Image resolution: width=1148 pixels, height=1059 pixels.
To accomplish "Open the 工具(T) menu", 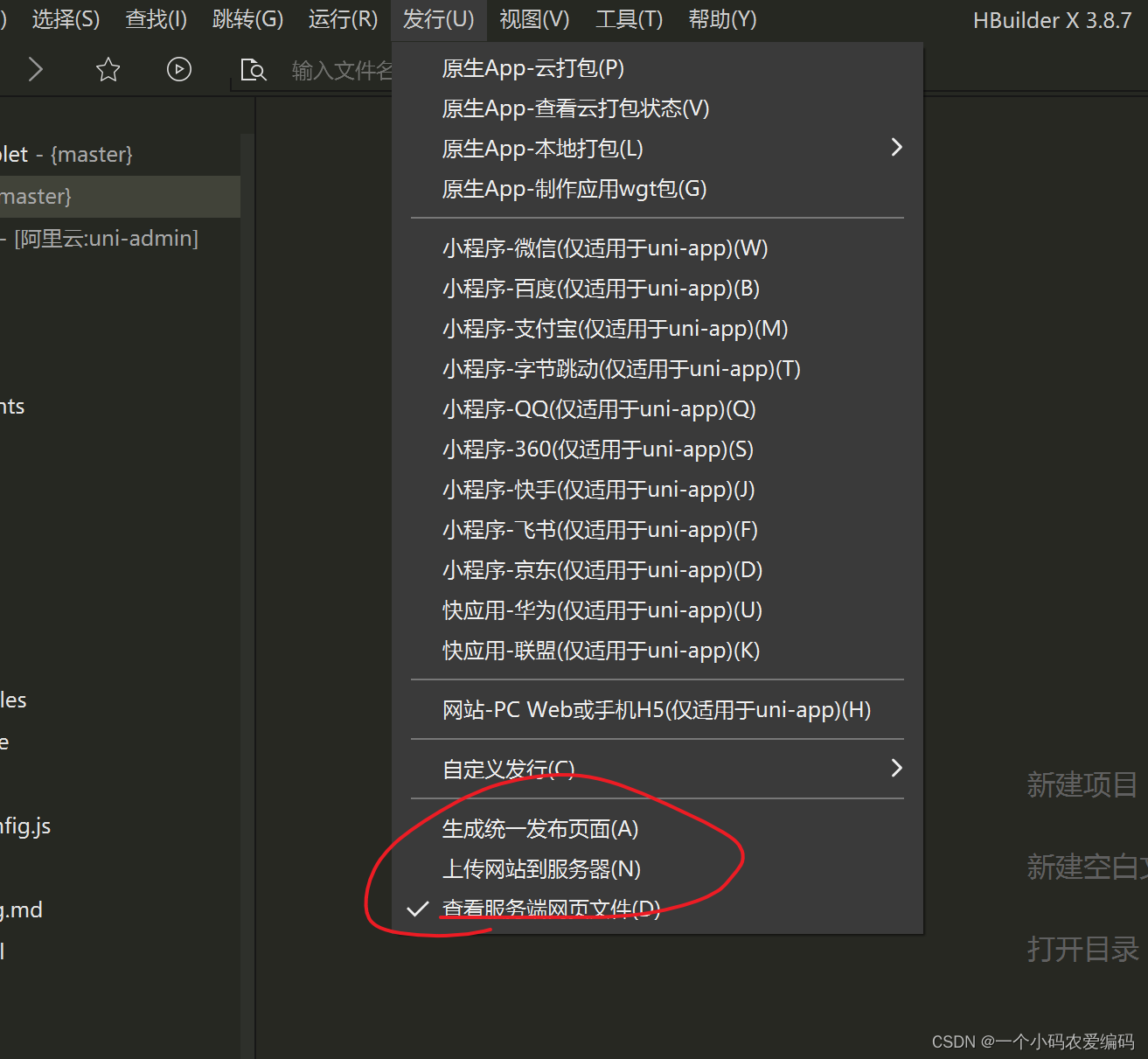I will pyautogui.click(x=628, y=19).
